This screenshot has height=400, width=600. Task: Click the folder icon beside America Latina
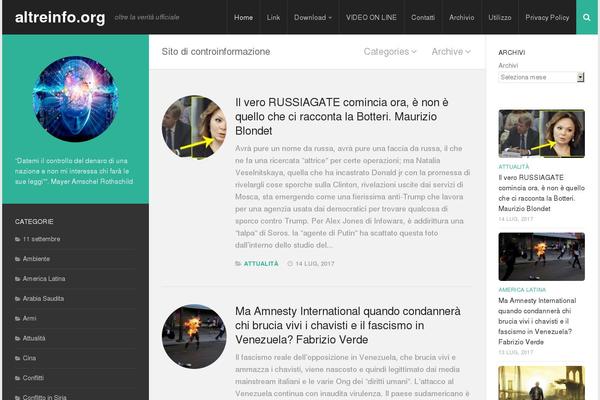point(18,279)
